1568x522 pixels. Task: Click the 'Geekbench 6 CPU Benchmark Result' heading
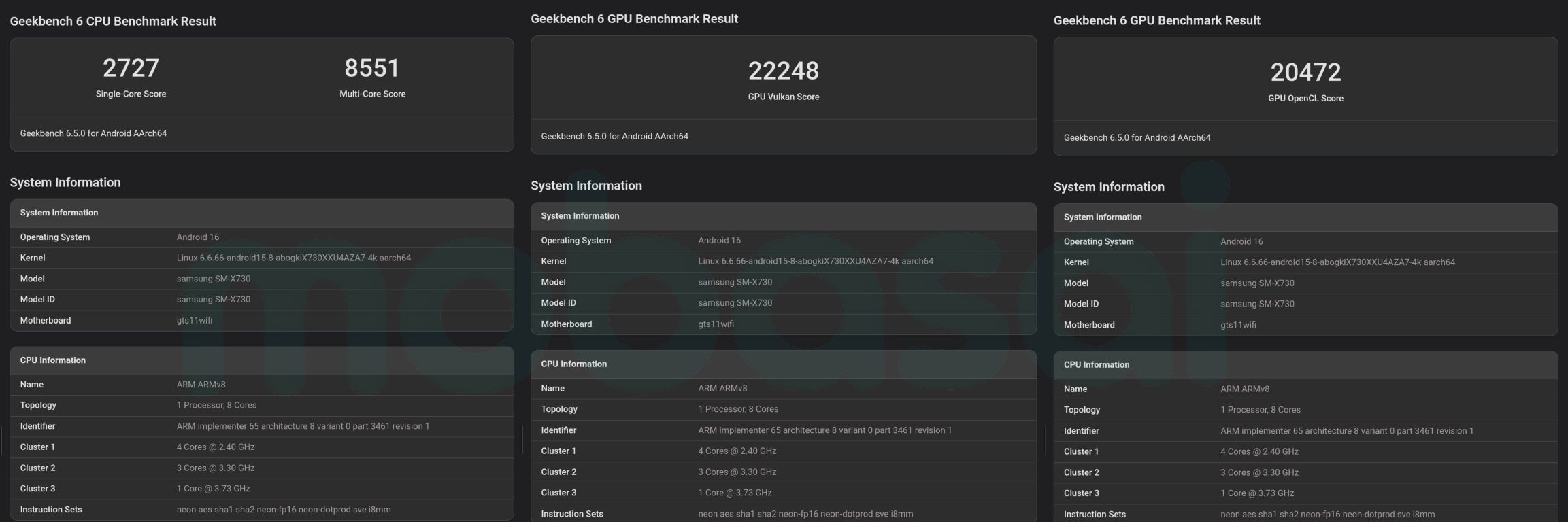[x=113, y=21]
